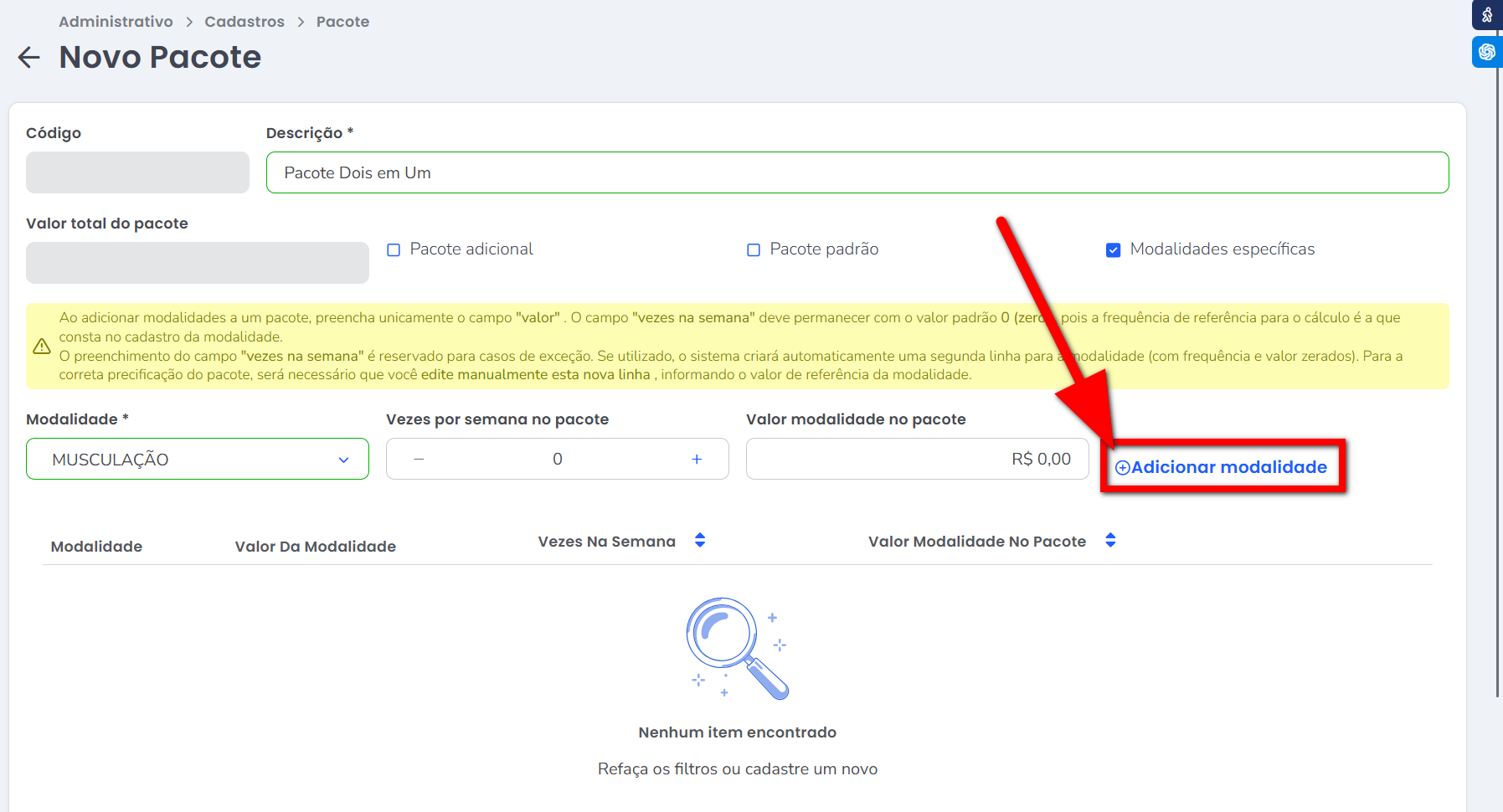Check the Pacote padrão option

coord(754,250)
